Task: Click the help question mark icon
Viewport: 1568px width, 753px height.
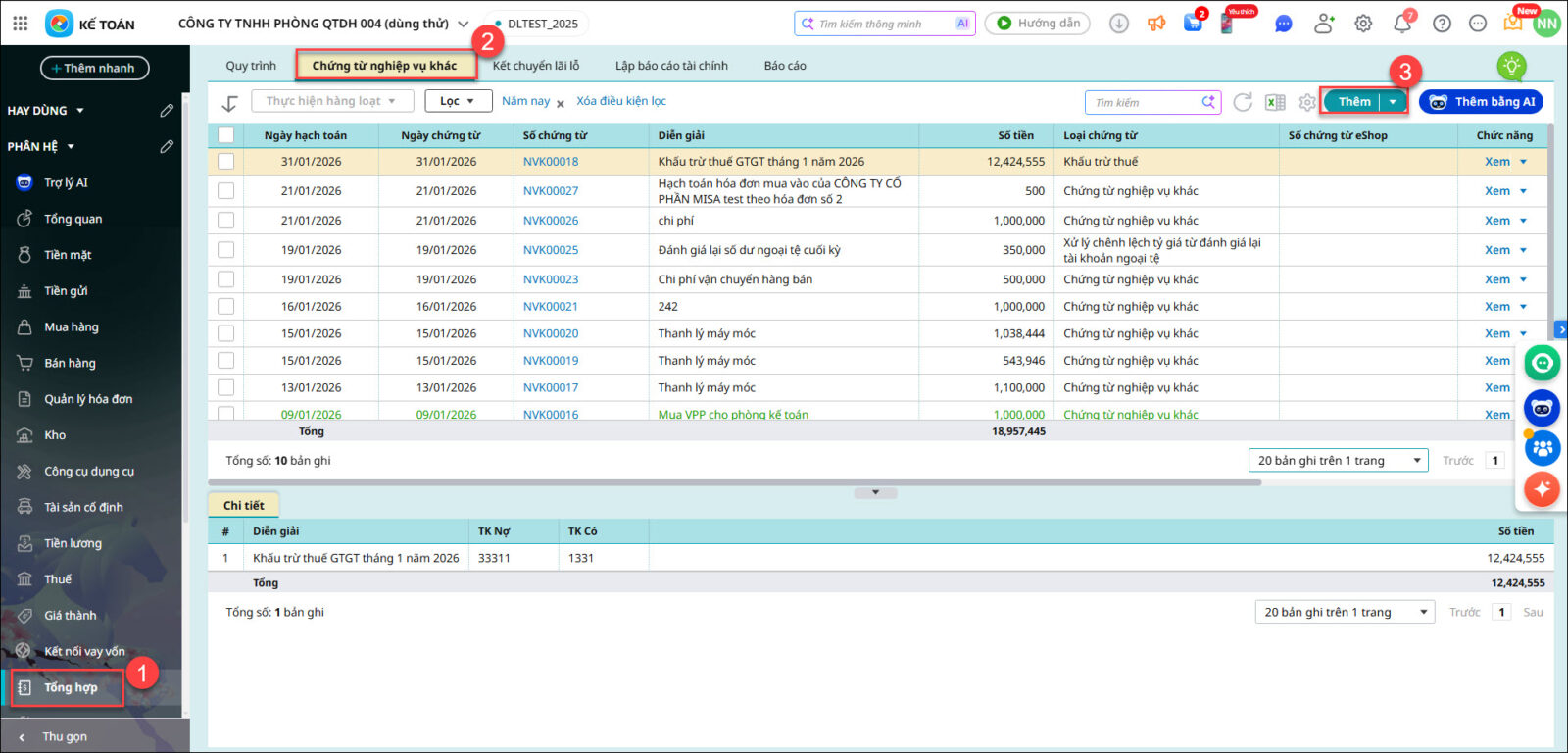Action: point(1442,24)
